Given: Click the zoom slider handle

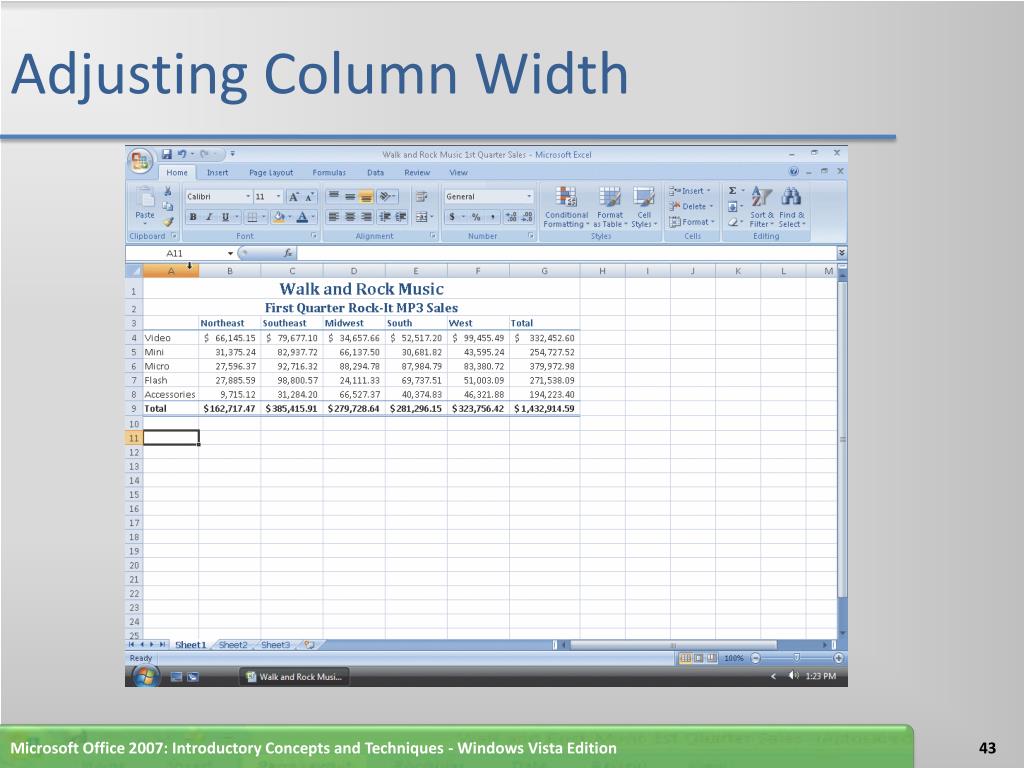Looking at the screenshot, I should (x=797, y=658).
